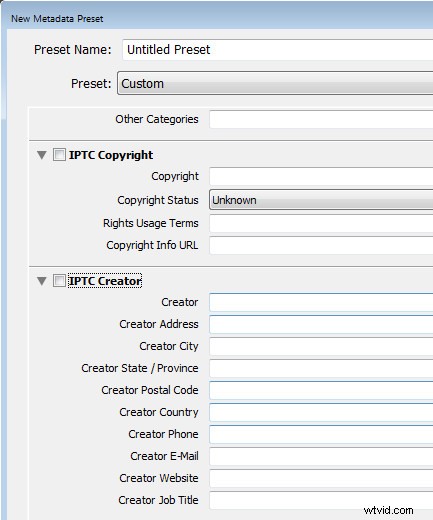The height and width of the screenshot is (520, 433).
Task: Open the Copyright Status dropdown
Action: click(321, 200)
